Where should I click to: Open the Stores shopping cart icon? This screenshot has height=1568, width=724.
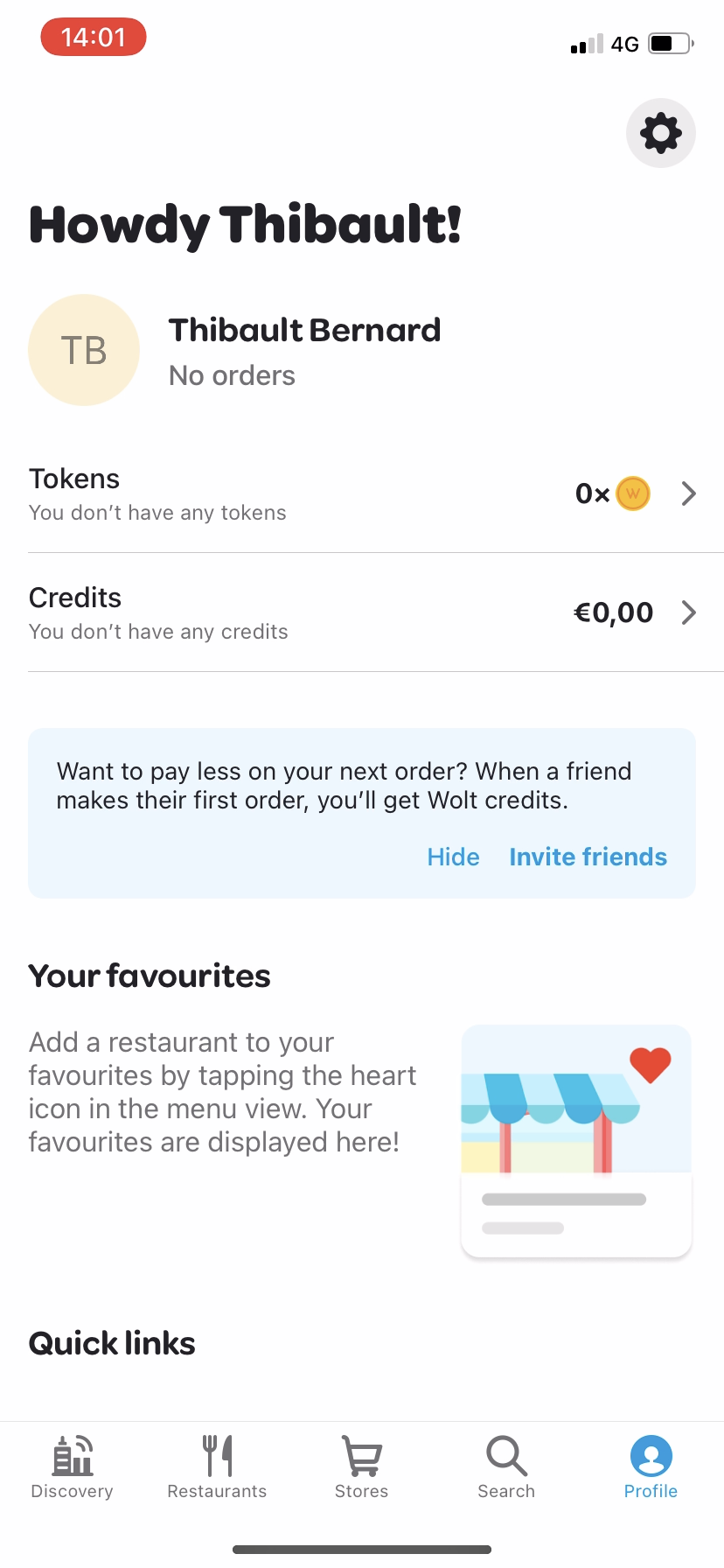361,1456
